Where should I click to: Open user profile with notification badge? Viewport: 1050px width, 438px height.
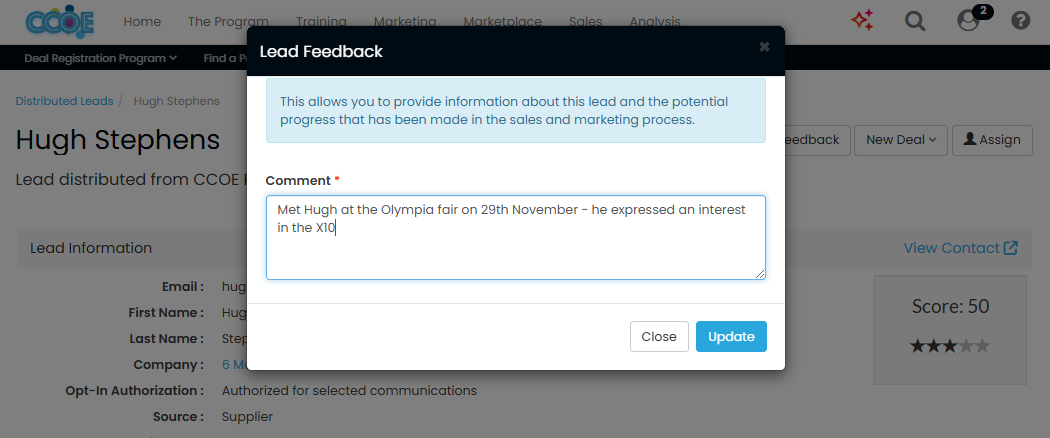point(968,20)
